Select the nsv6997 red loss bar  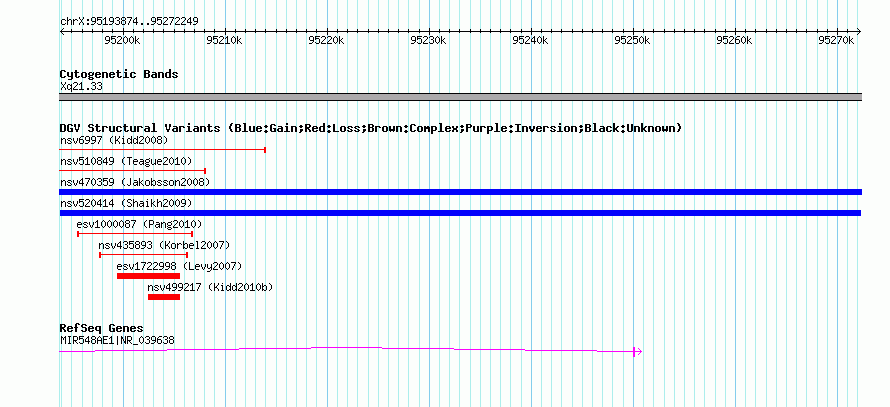point(162,150)
